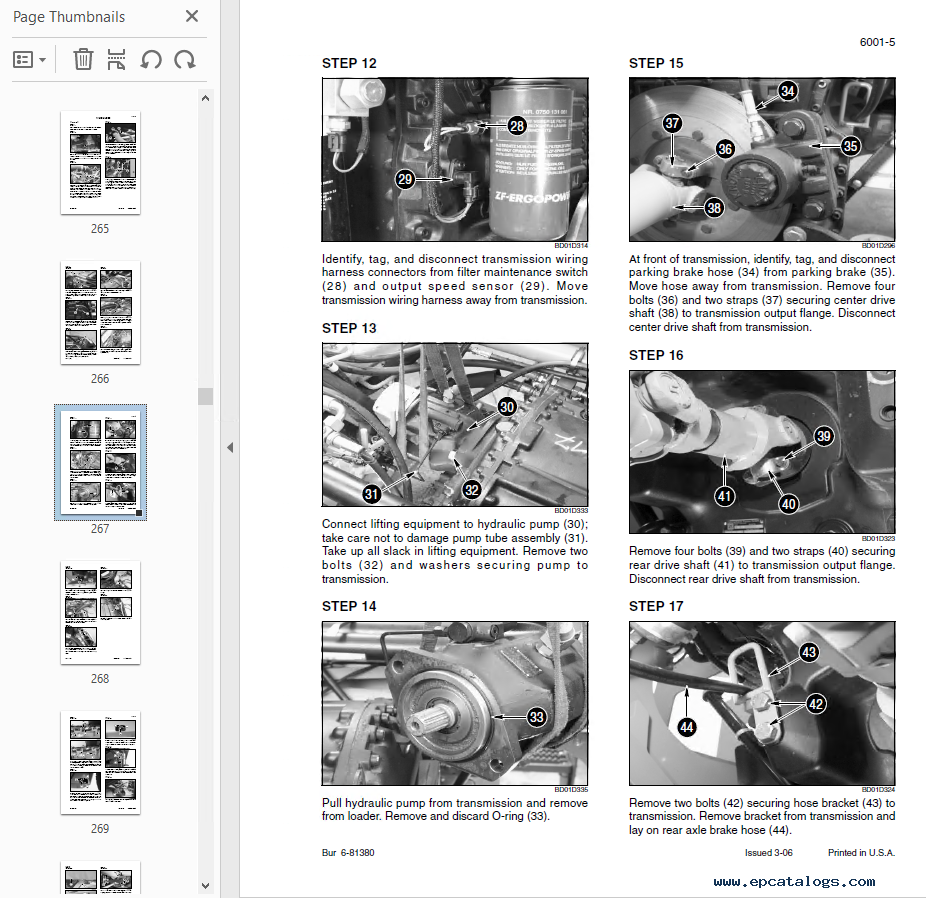This screenshot has height=898, width=926.
Task: Click the STEP 13 heading
Action: pos(349,328)
